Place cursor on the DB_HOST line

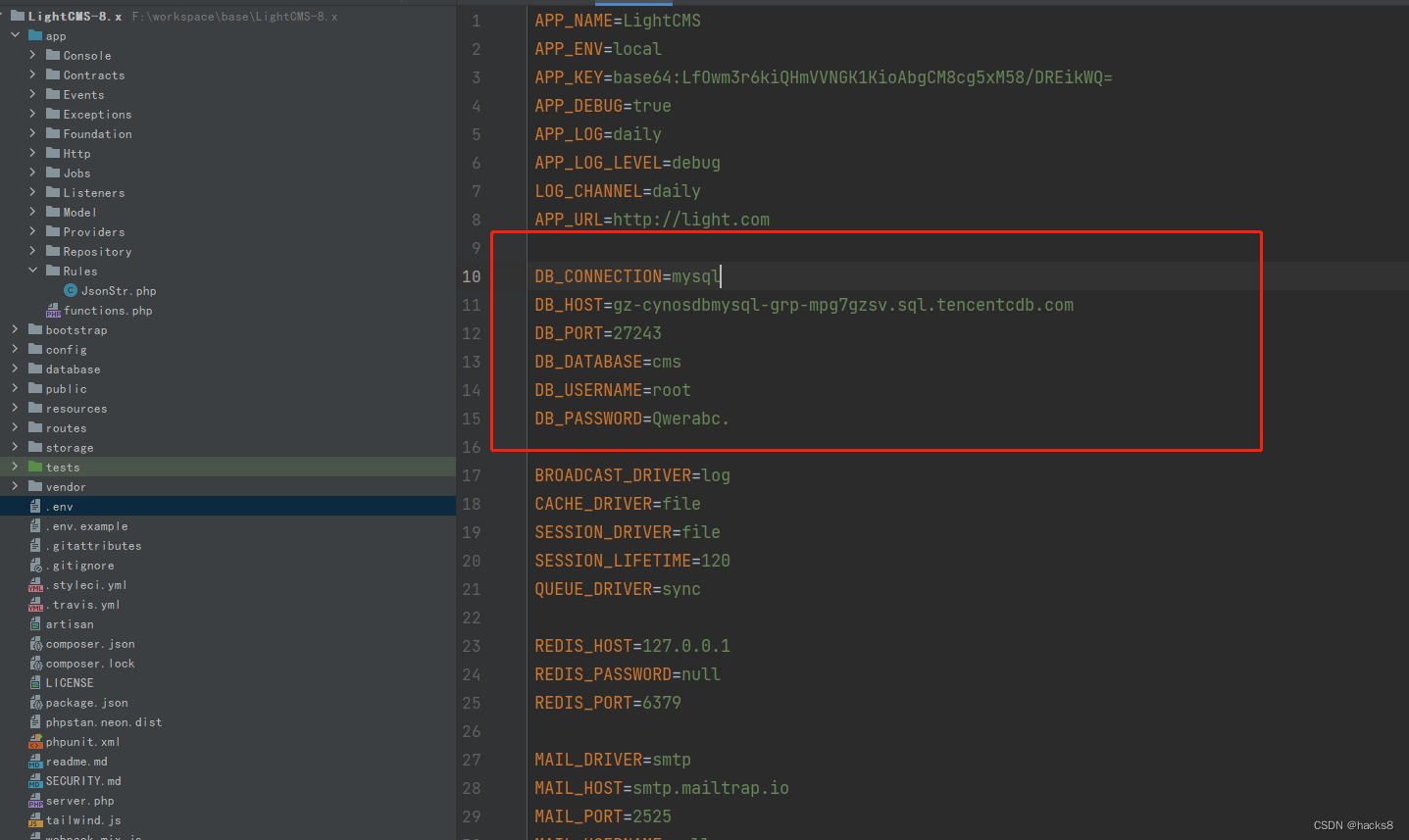804,305
